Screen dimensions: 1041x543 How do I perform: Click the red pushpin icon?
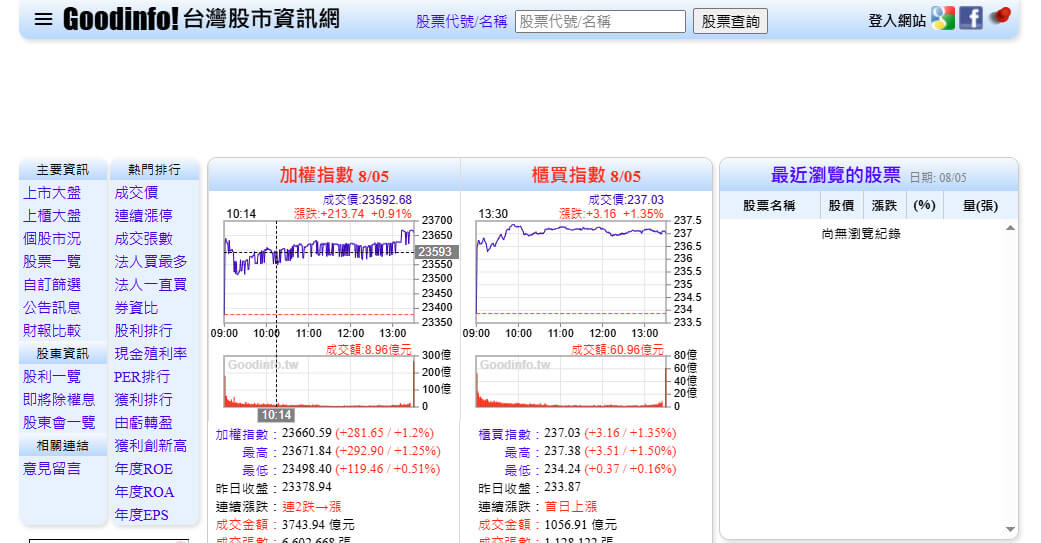(1000, 17)
